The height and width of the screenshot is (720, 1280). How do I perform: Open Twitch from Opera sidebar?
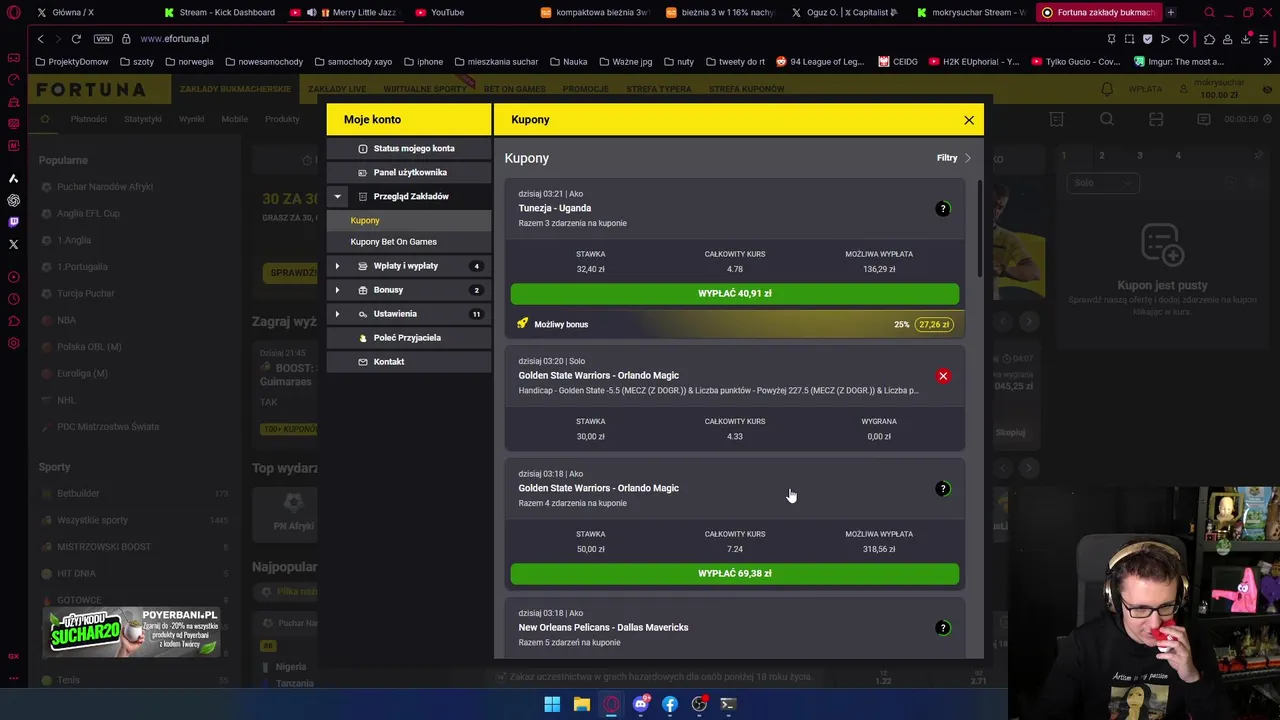tap(13, 222)
